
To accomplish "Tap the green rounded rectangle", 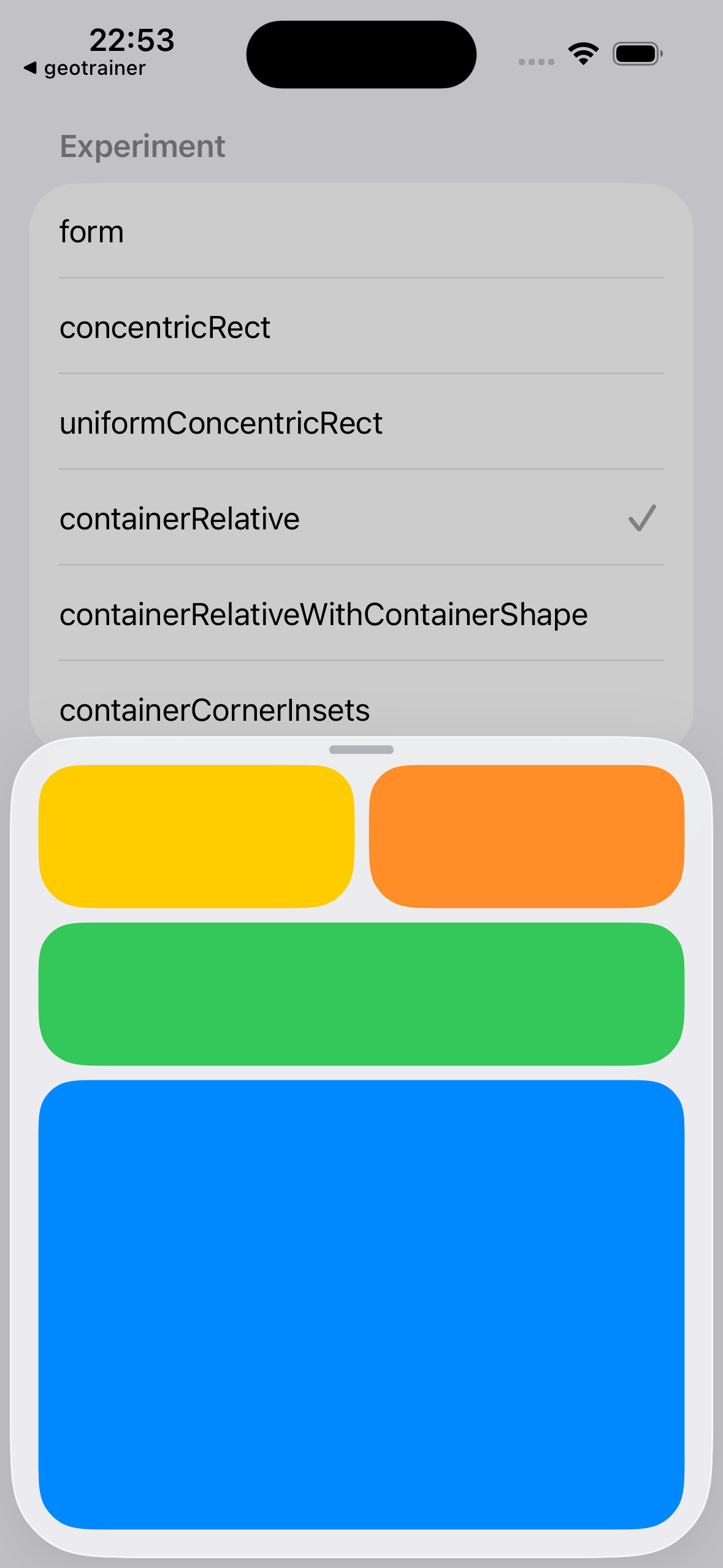I will tap(361, 994).
